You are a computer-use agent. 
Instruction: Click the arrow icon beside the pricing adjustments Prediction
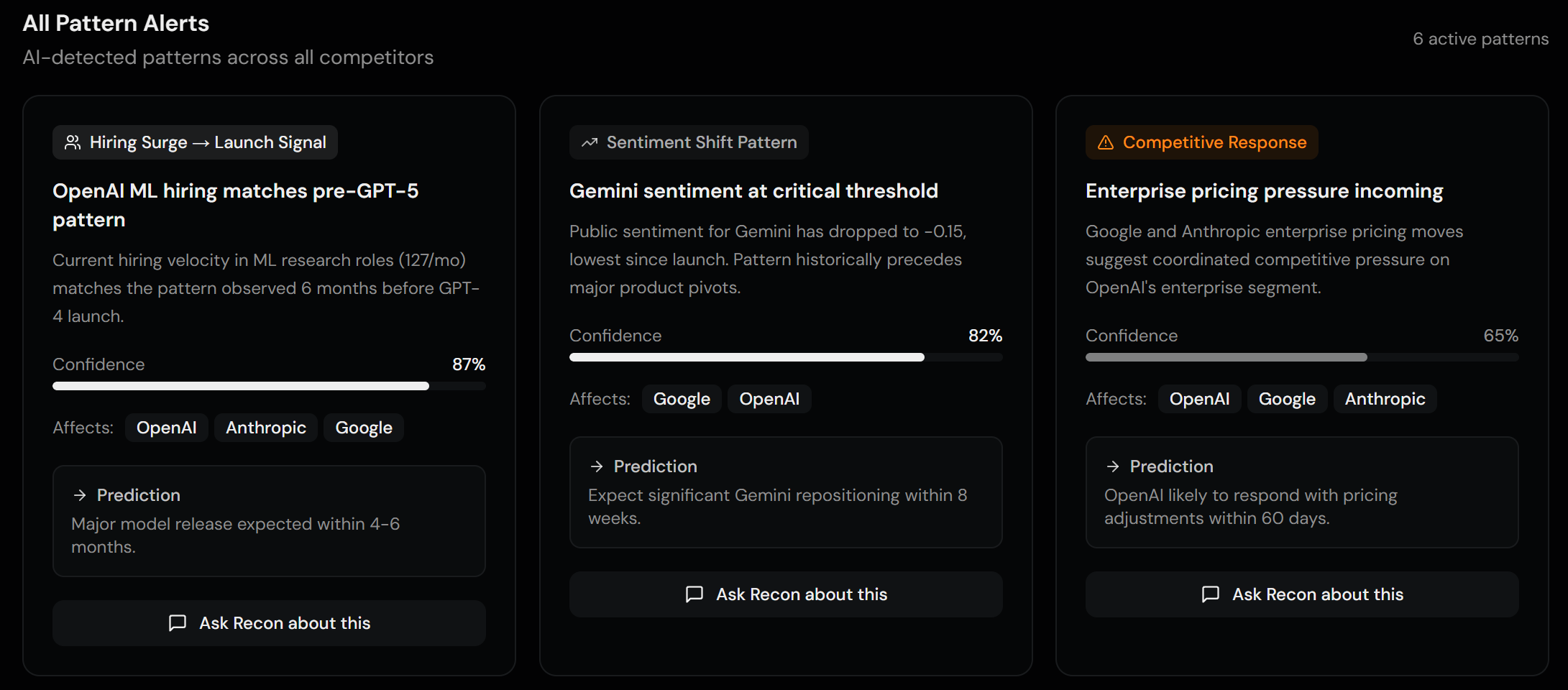pos(1113,466)
